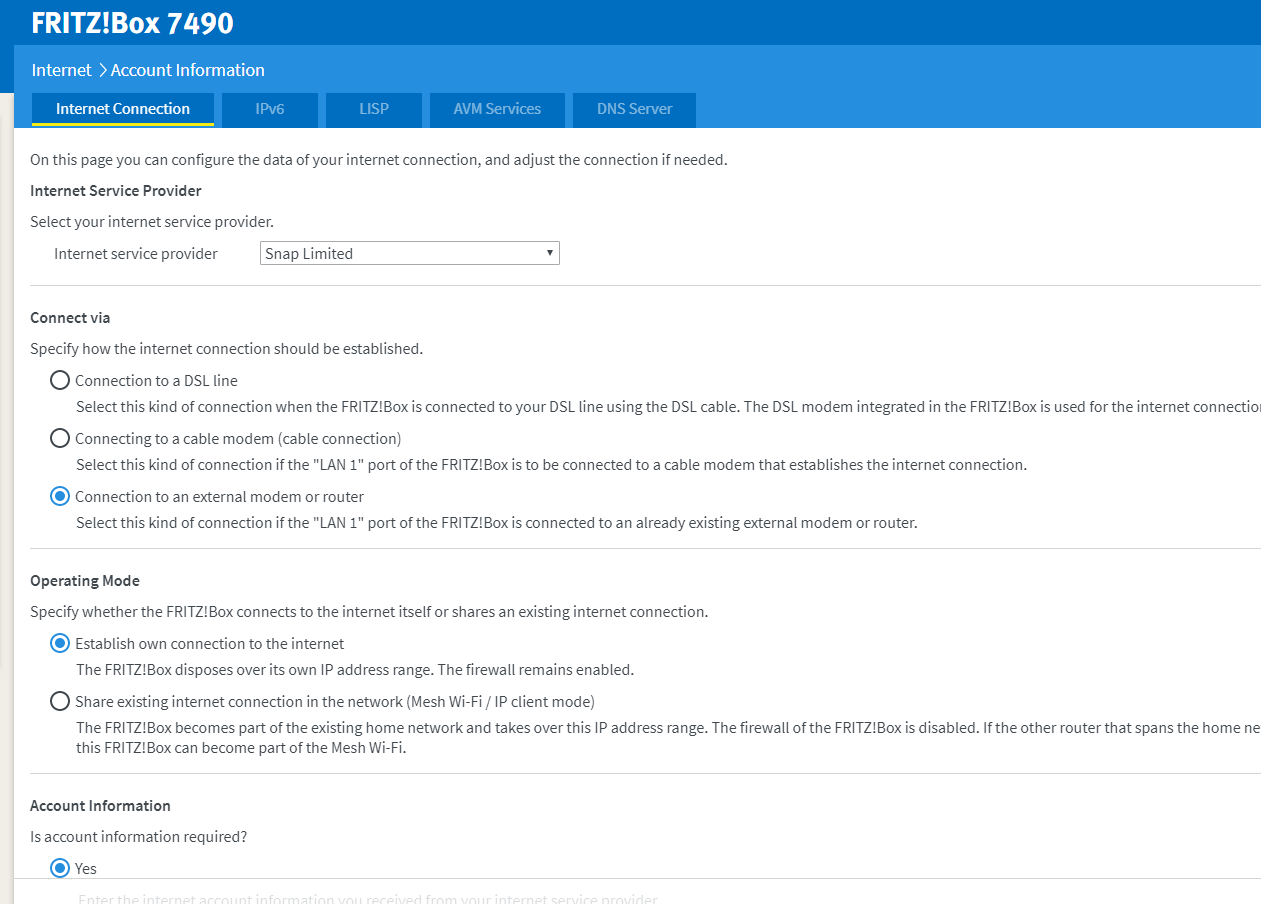Click the Connect via heading
The width and height of the screenshot is (1261, 904).
click(70, 318)
